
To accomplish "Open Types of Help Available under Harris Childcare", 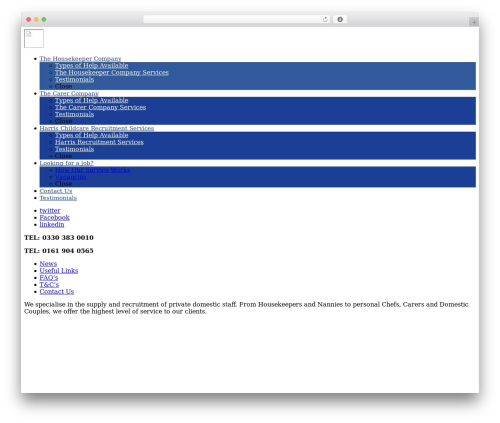I will 91,135.
